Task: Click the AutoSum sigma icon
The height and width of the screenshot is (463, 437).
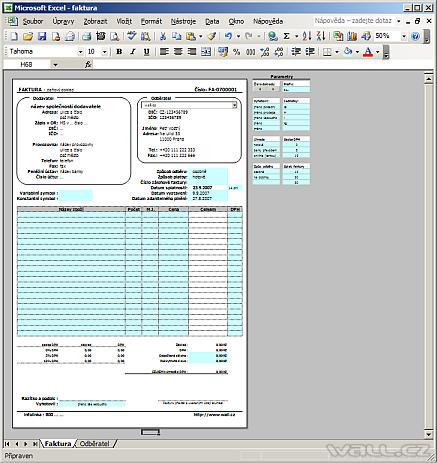Action: (x=286, y=36)
